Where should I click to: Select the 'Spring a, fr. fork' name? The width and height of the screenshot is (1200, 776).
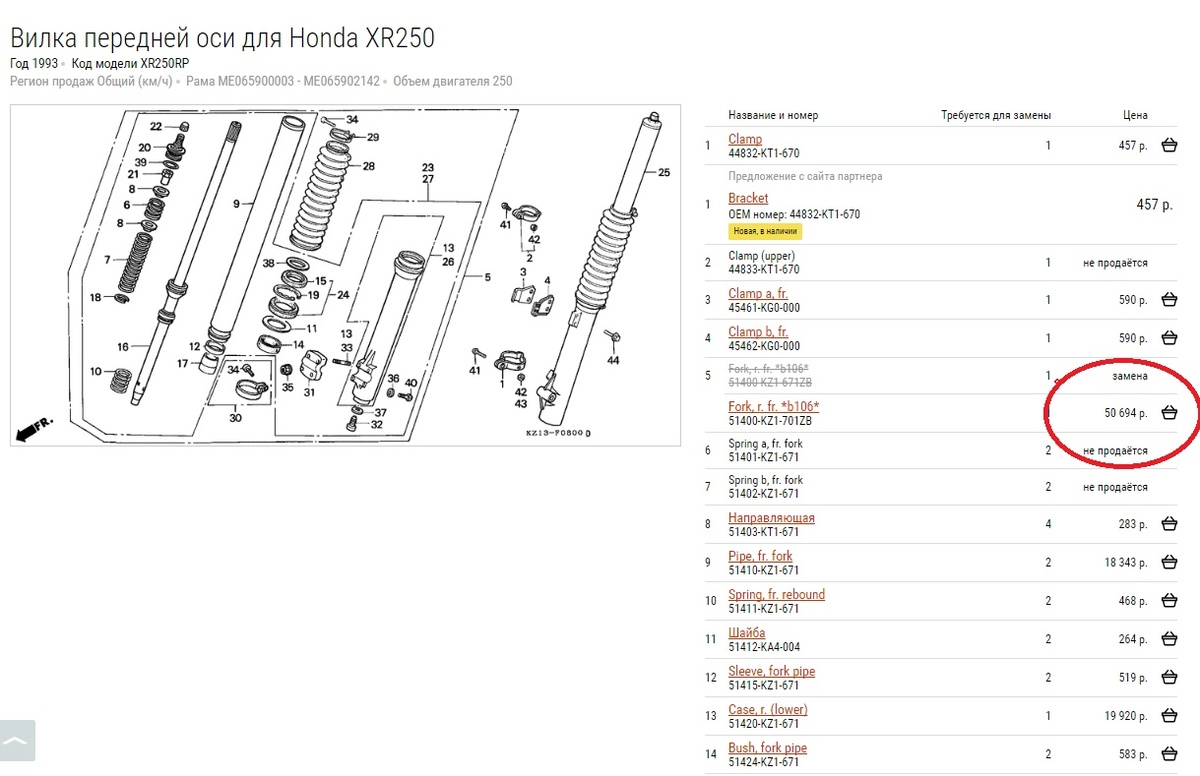pos(765,444)
